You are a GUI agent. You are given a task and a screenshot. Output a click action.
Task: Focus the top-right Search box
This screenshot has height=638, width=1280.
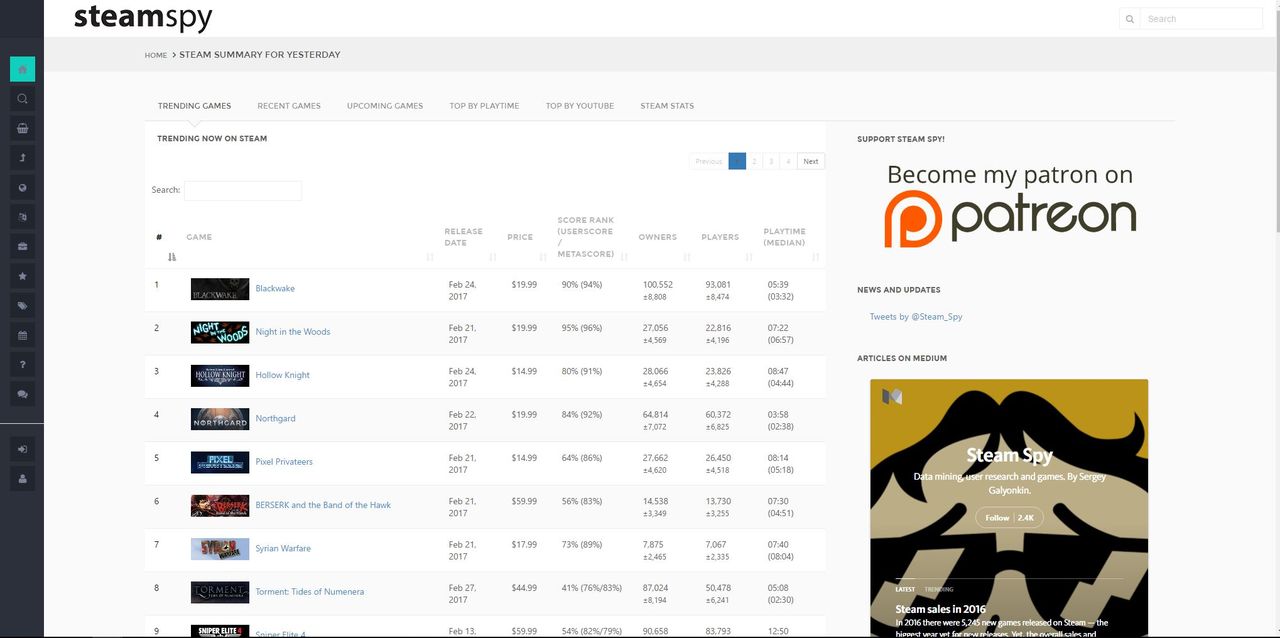pyautogui.click(x=1201, y=19)
